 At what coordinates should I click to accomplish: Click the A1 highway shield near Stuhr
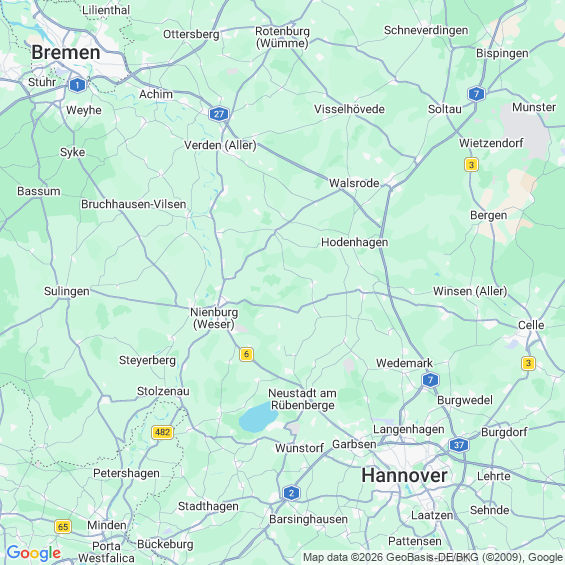click(77, 85)
